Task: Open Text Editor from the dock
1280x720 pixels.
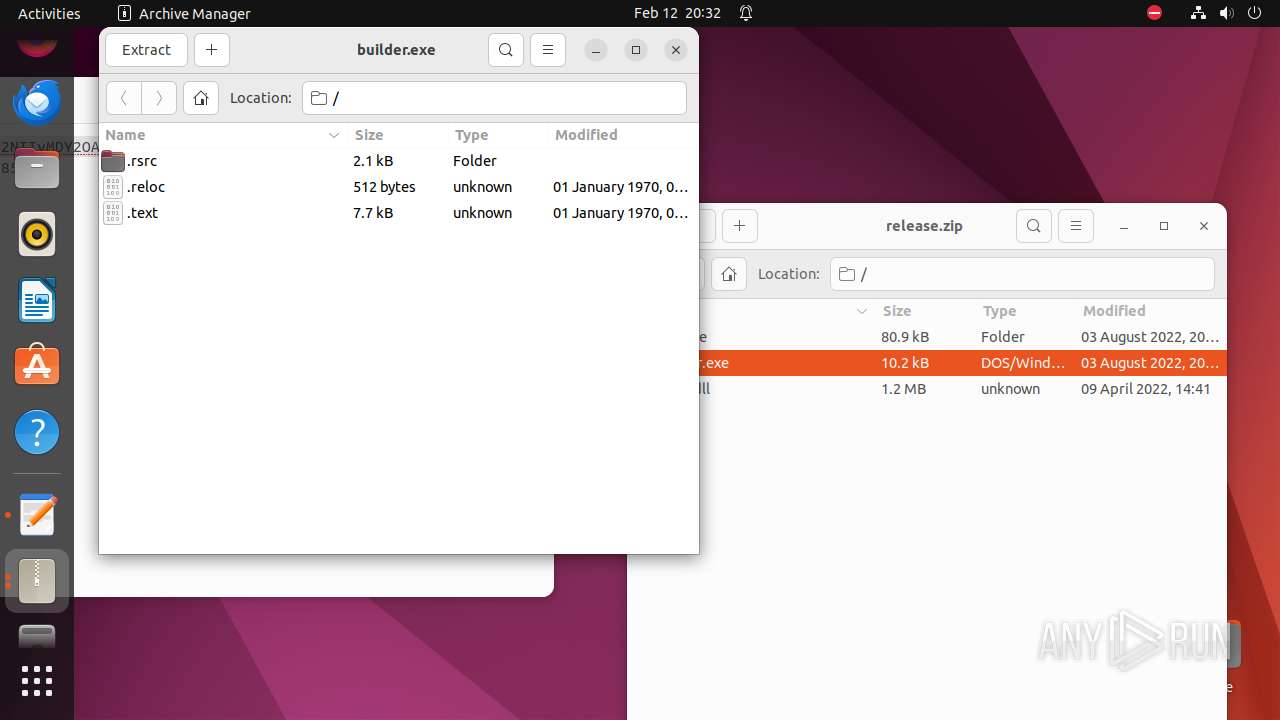Action: click(37, 515)
